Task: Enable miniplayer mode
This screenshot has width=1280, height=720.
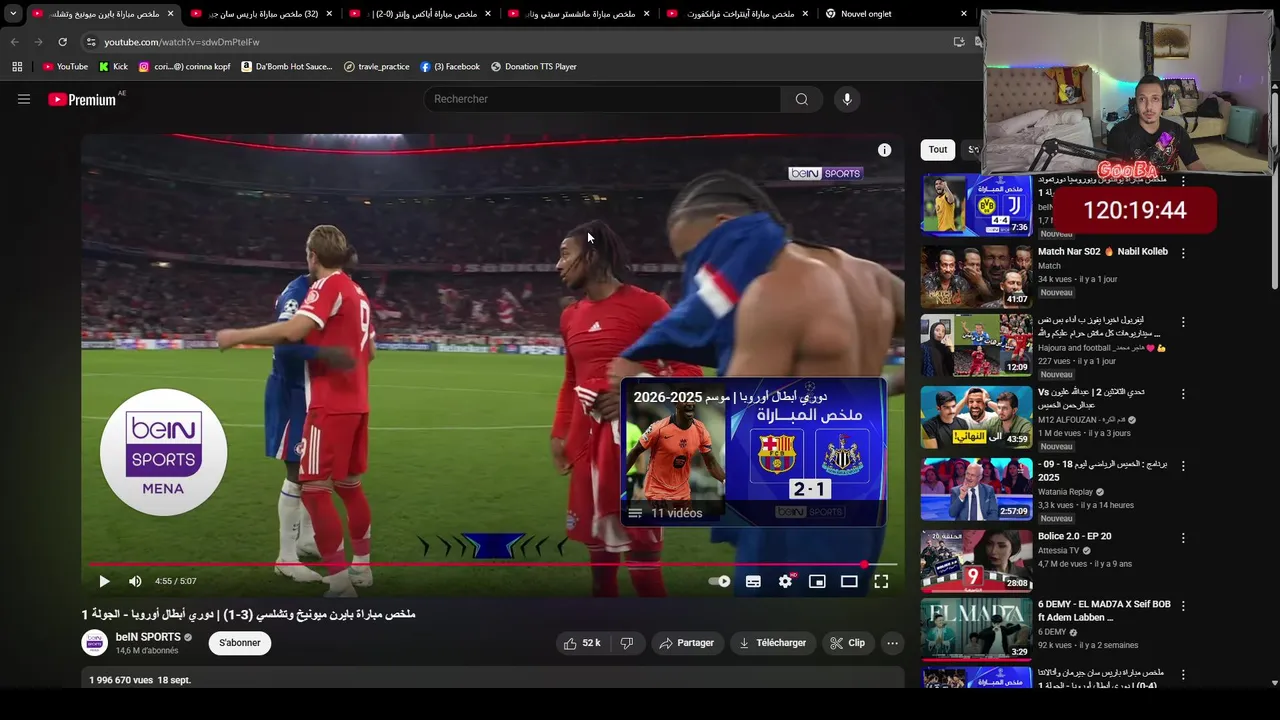Action: 817,581
